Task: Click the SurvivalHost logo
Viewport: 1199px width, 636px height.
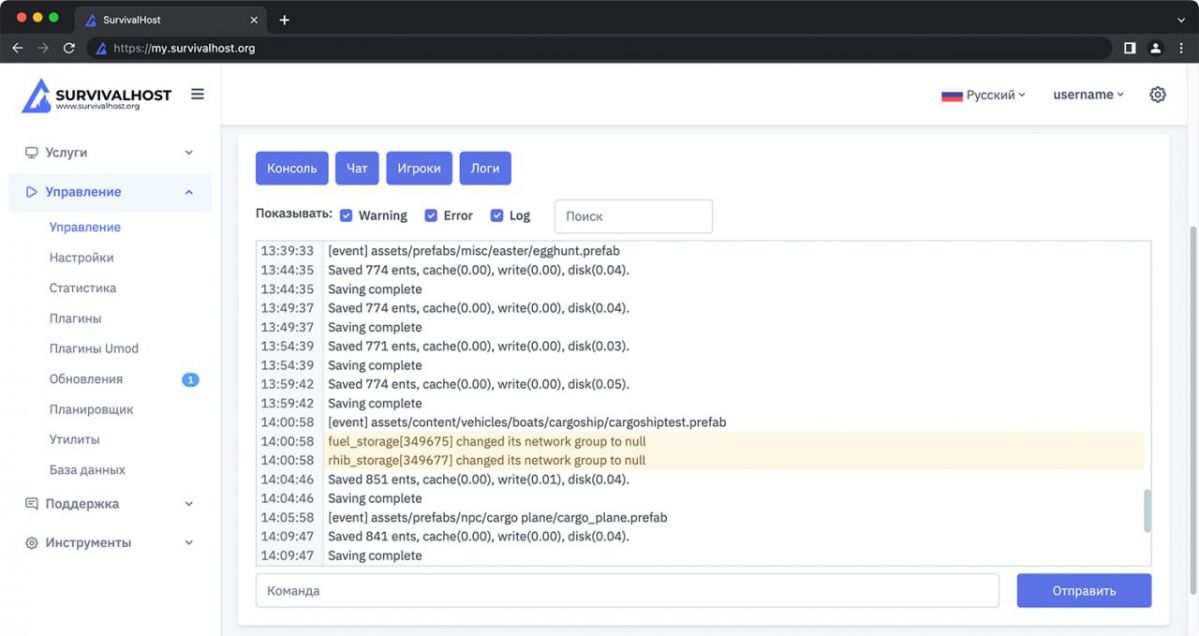Action: (x=97, y=96)
